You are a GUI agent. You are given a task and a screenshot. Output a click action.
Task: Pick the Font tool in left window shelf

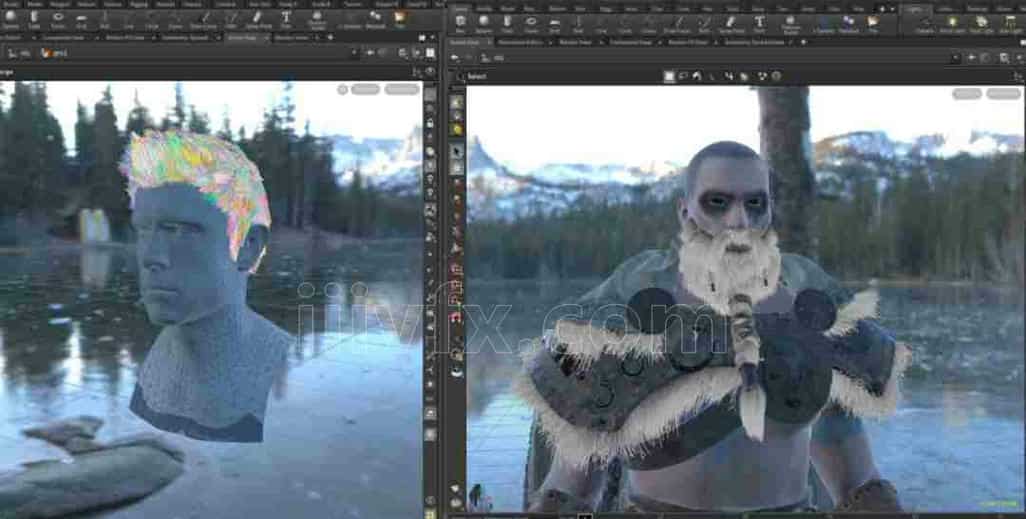pyautogui.click(x=286, y=20)
